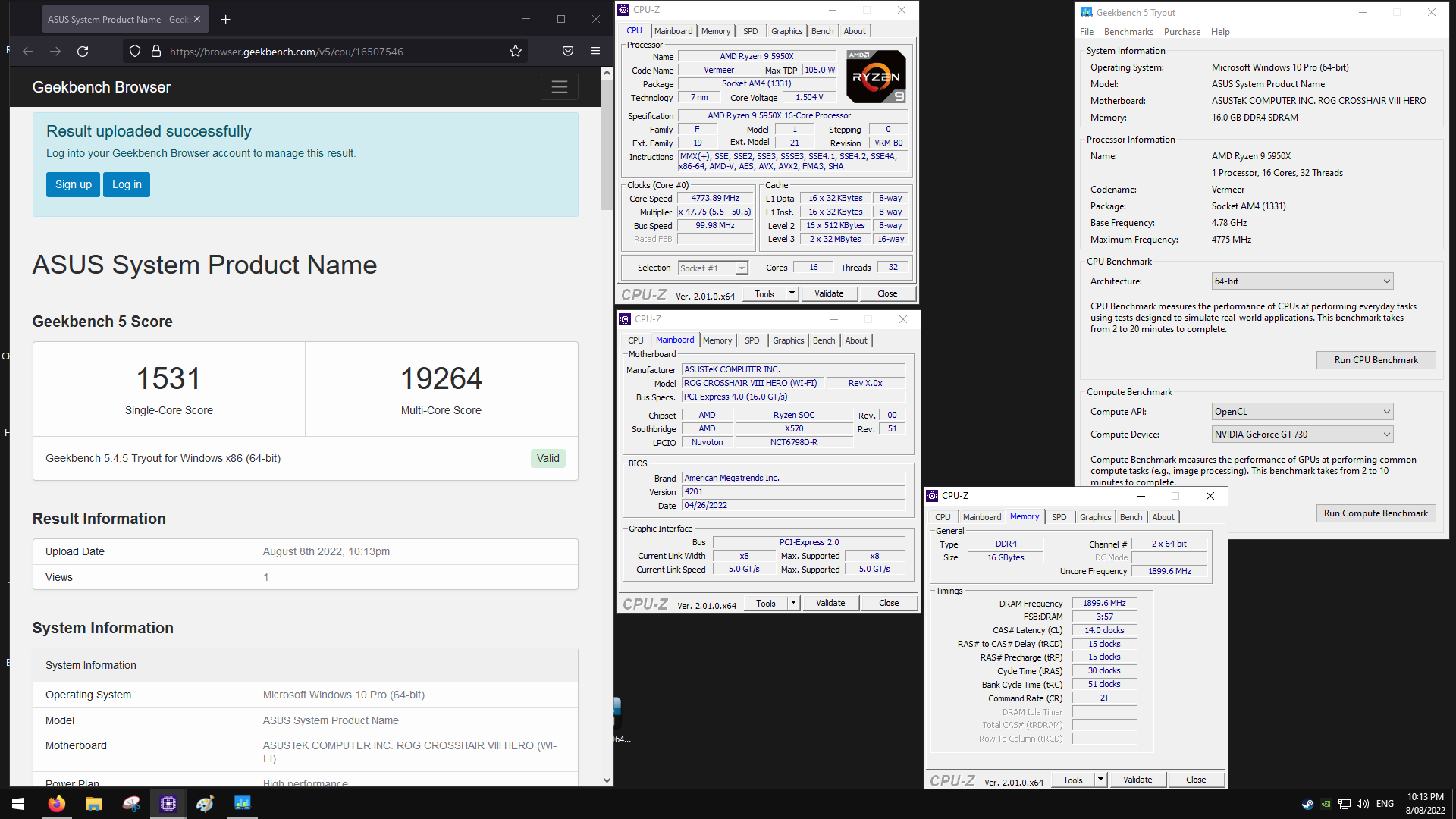Close the ASUS System Product Name tab
Screen dimensions: 1456x819
tap(197, 20)
